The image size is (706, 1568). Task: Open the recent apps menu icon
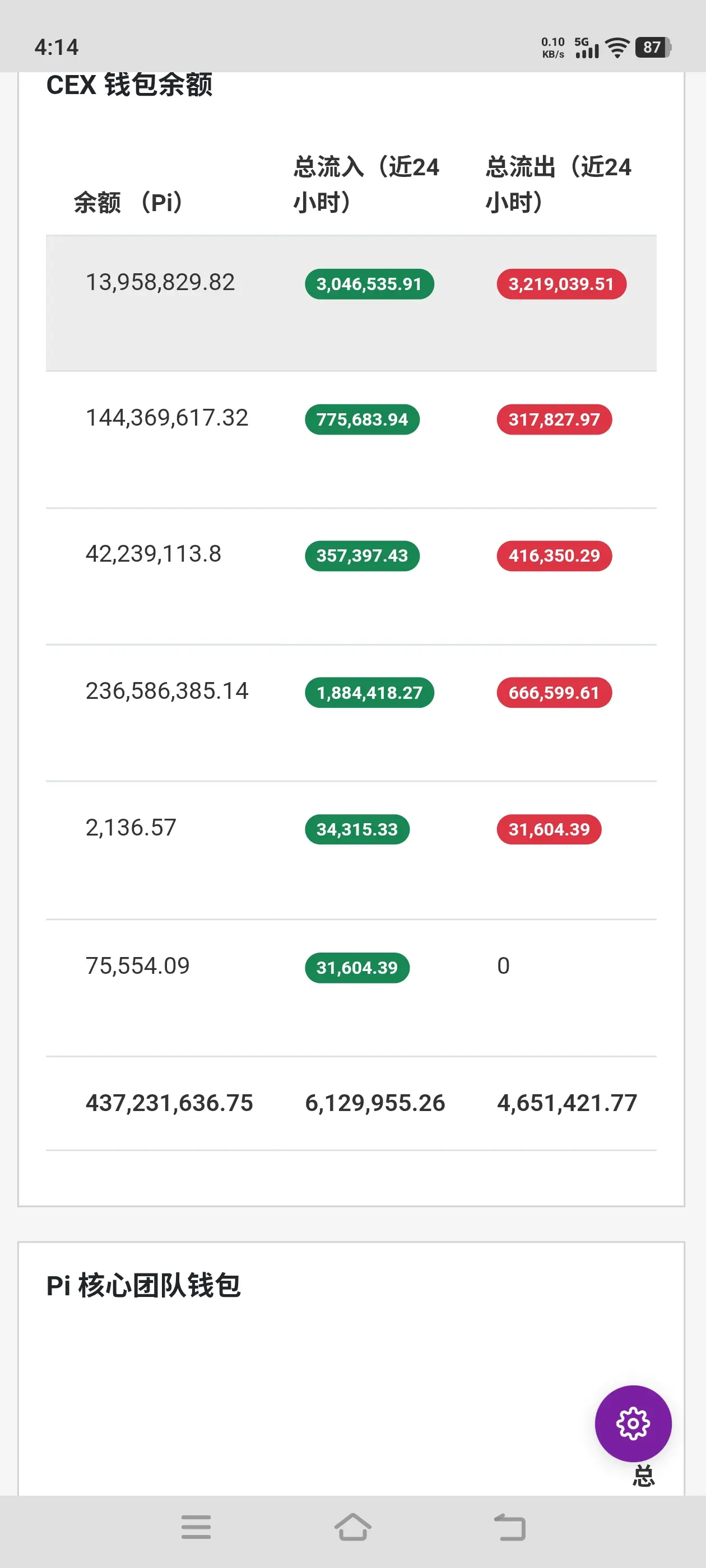point(196,1527)
